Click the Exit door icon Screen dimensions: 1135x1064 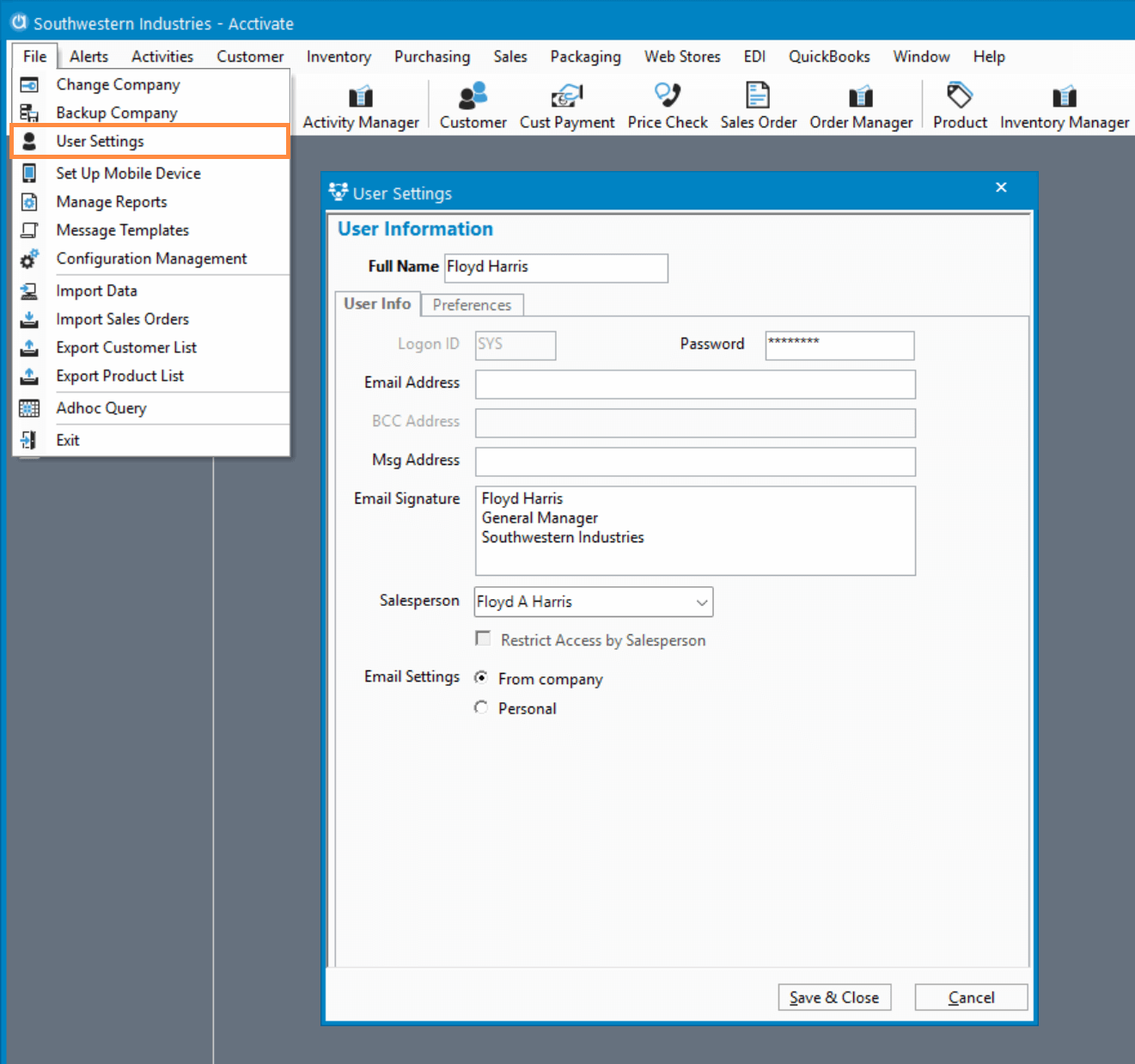[x=29, y=440]
